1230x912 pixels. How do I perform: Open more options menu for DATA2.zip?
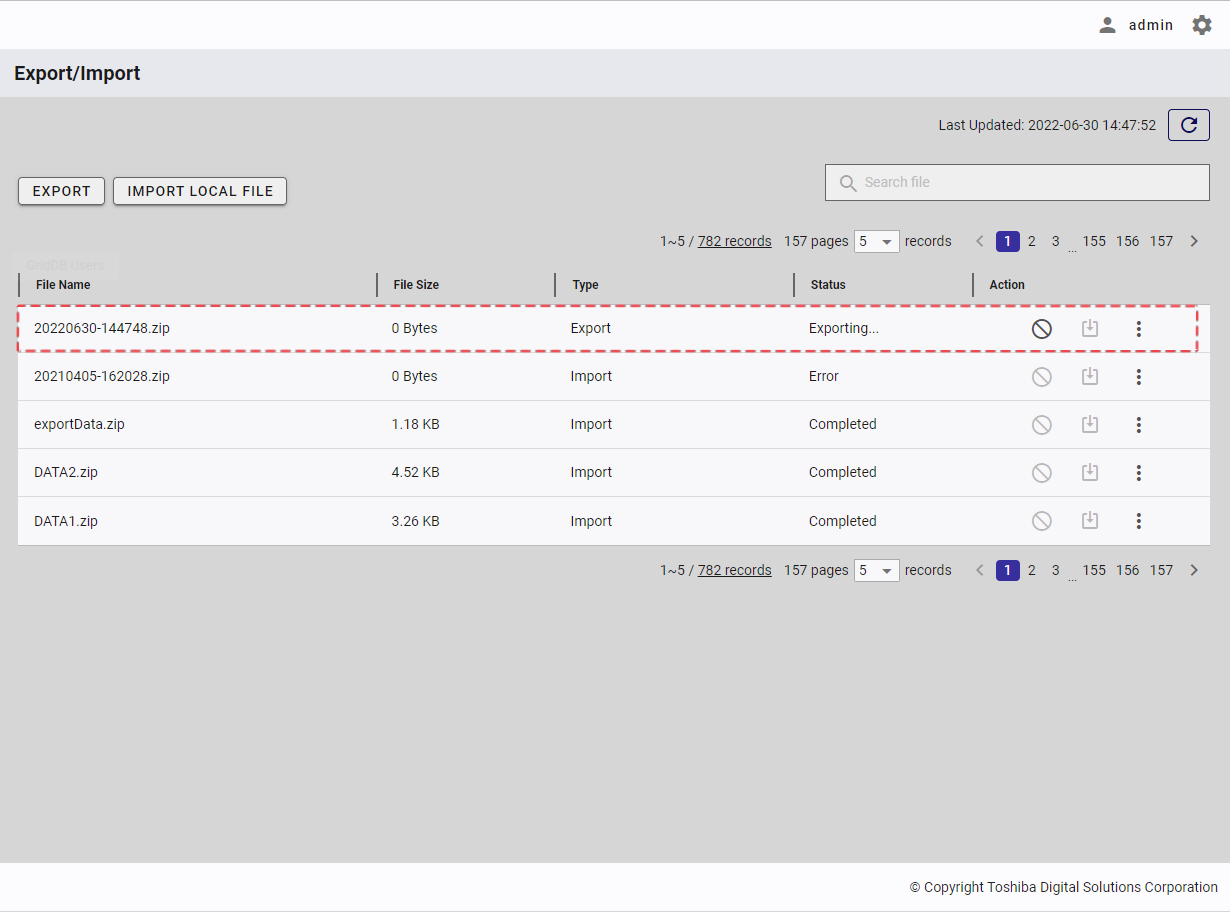pyautogui.click(x=1138, y=473)
